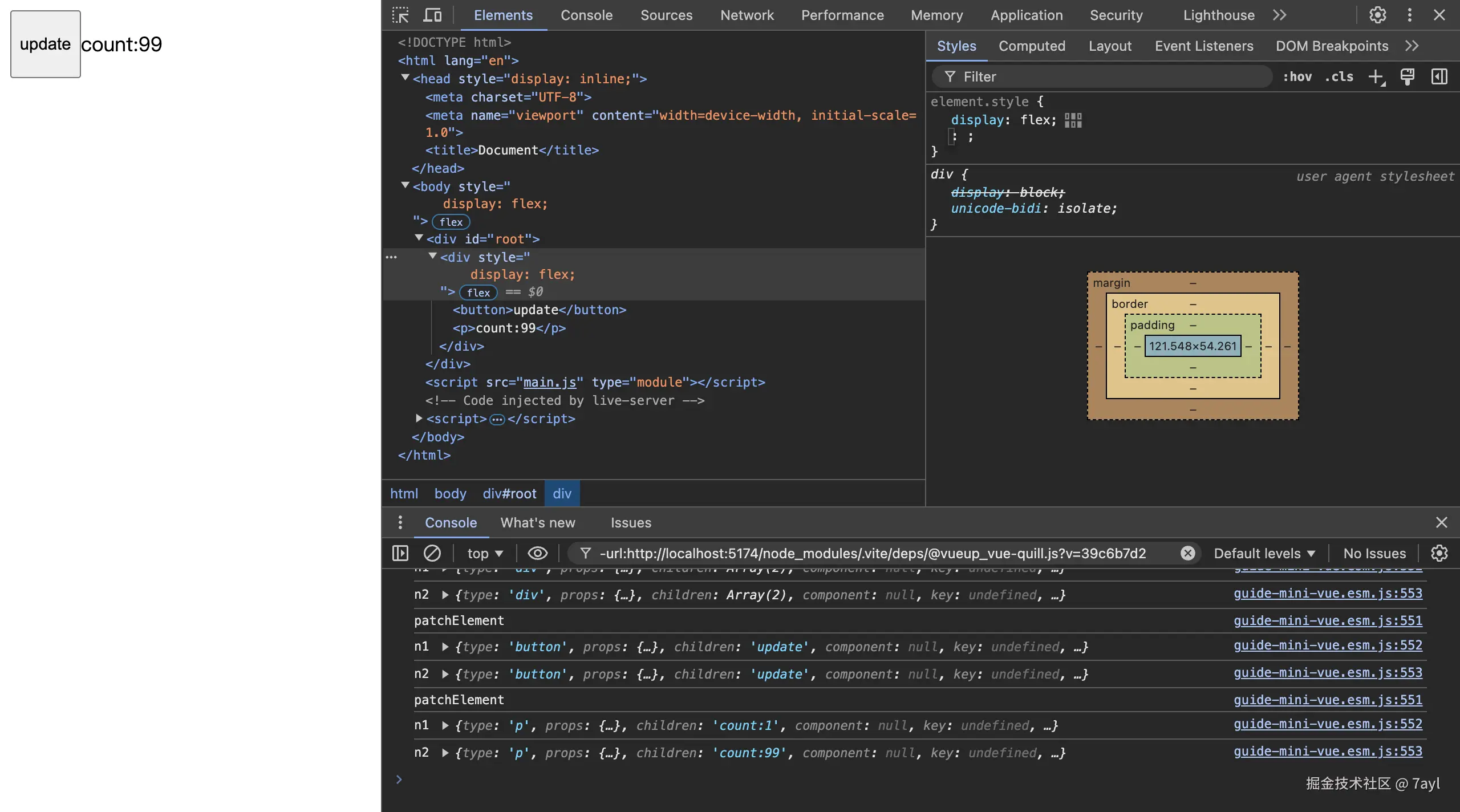Viewport: 1460px width, 812px height.
Task: Open the flexbox editor icon next to display: flex
Action: [1073, 120]
